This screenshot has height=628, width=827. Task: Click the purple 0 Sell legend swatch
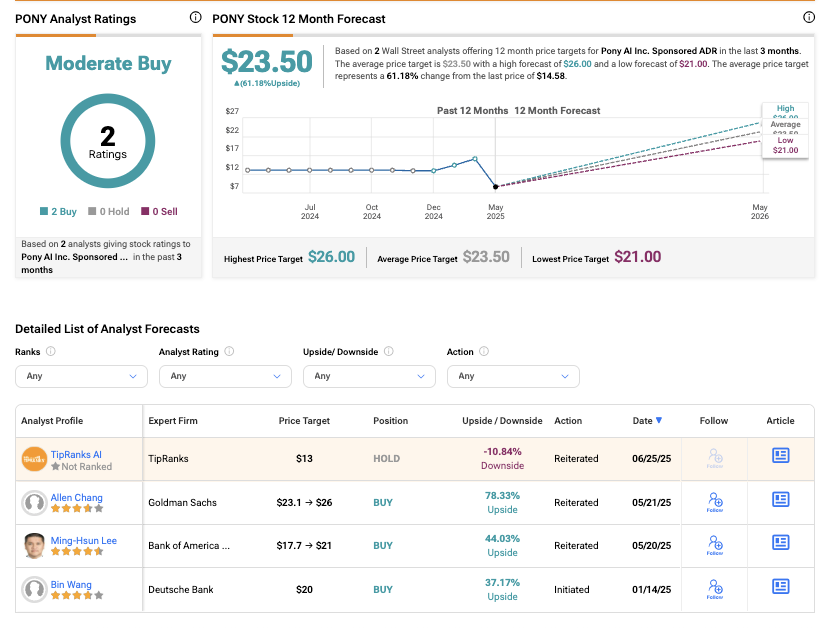pyautogui.click(x=145, y=211)
